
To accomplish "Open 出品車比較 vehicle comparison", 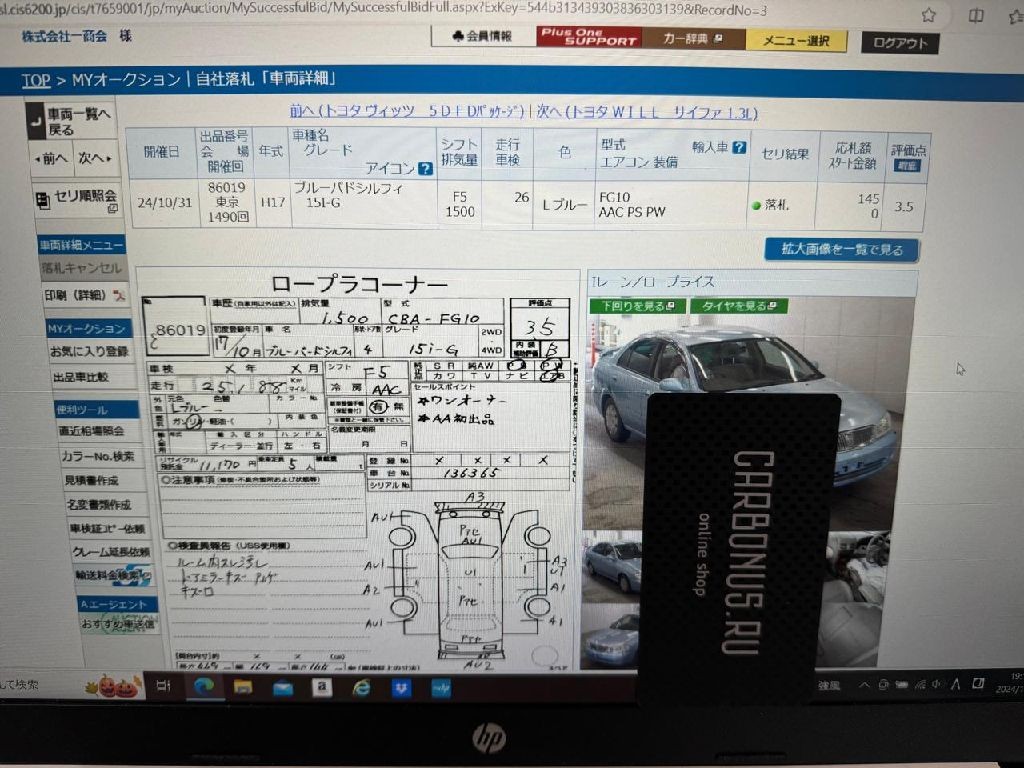I will [81, 377].
